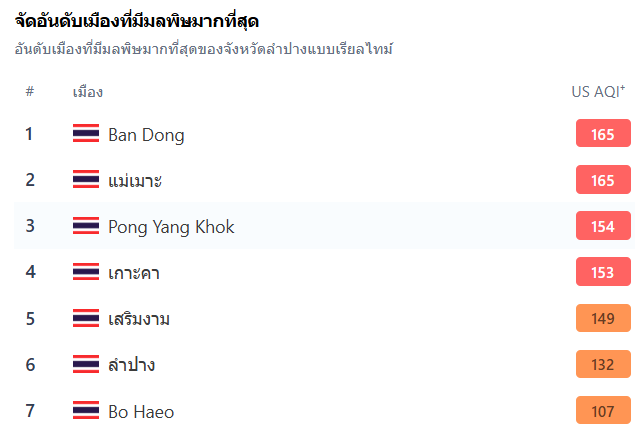Click the flag beside ลำปาง
The width and height of the screenshot is (644, 443).
[x=86, y=364]
